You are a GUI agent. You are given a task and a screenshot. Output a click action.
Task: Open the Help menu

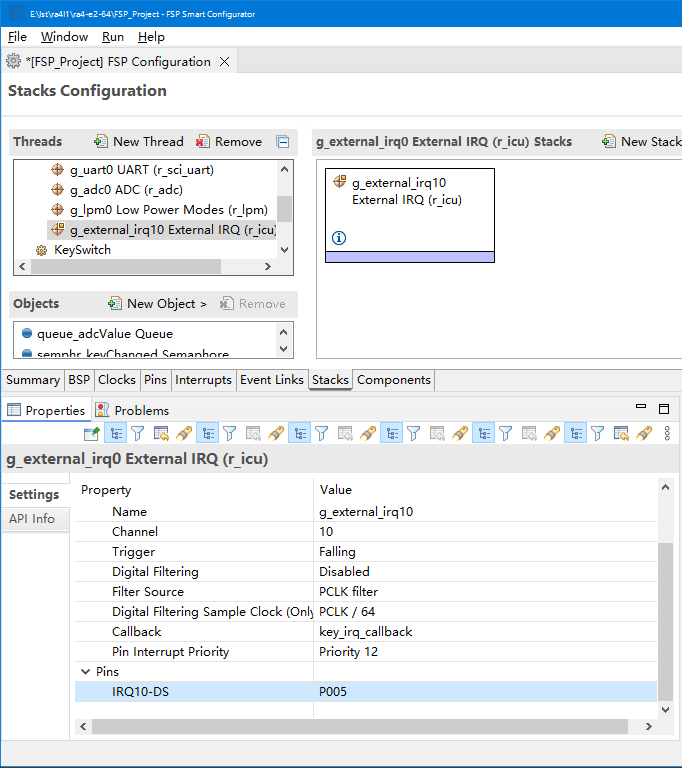pyautogui.click(x=151, y=37)
